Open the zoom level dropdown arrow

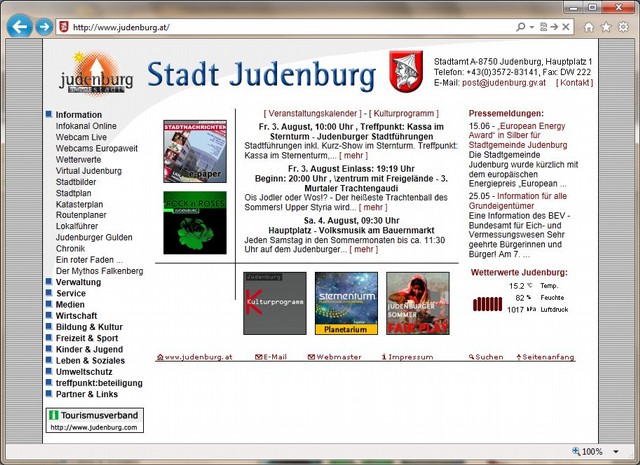coord(616,452)
